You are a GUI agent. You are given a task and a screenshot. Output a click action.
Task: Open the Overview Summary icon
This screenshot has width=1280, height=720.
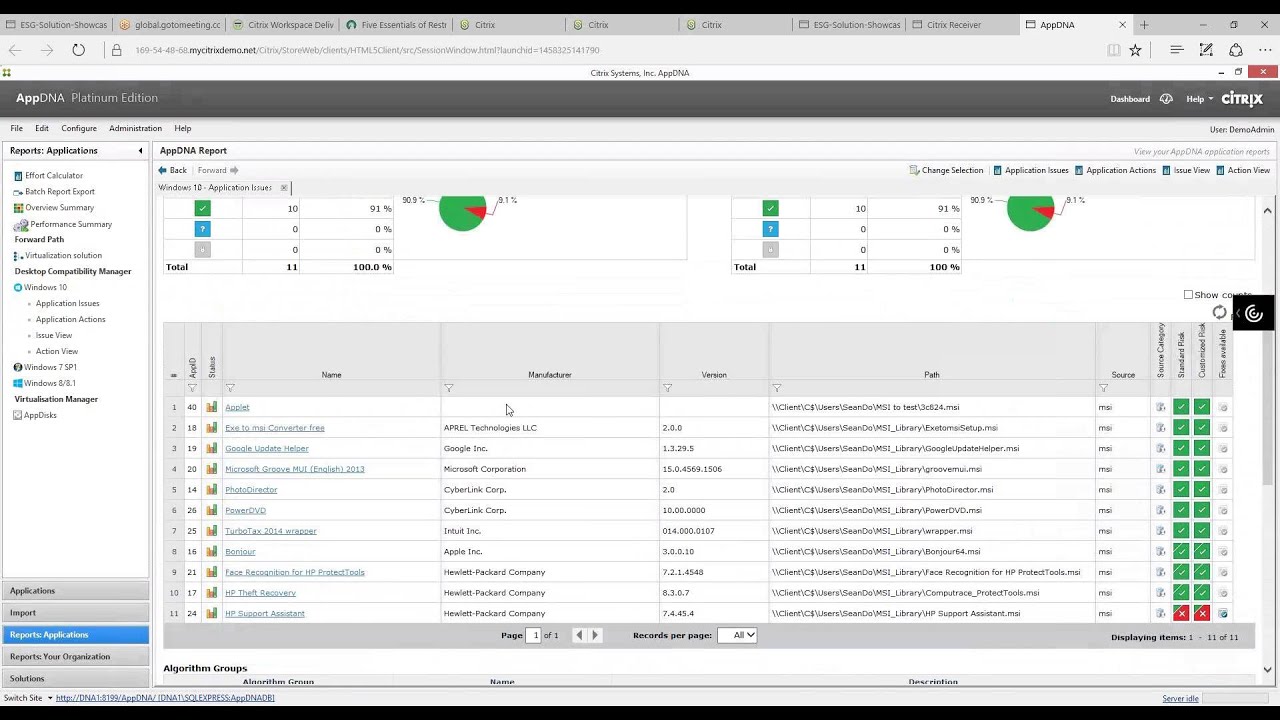[18, 207]
